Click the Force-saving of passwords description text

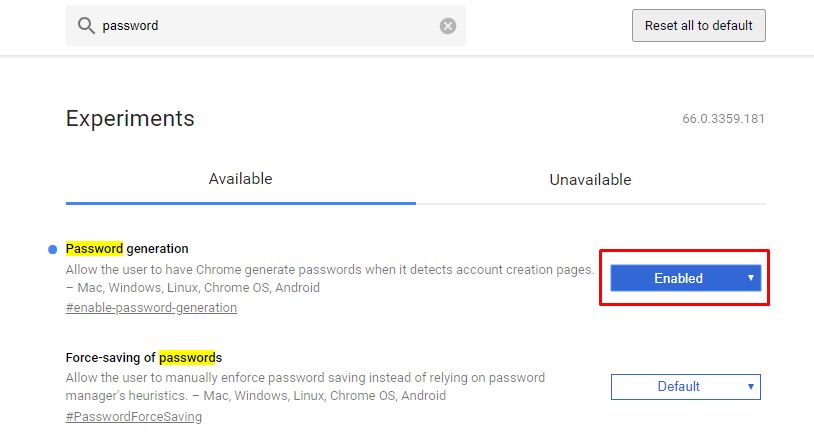[x=305, y=378]
